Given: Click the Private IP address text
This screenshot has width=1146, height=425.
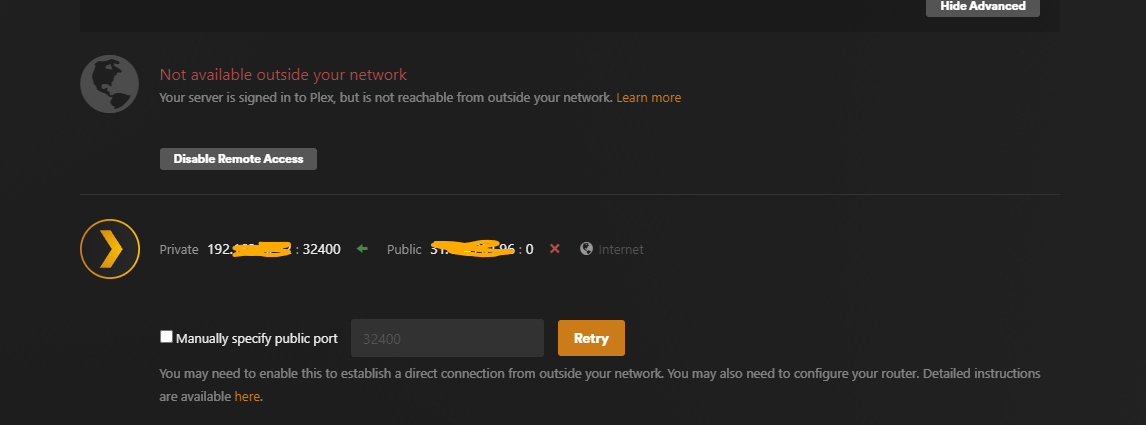Looking at the screenshot, I should point(273,249).
